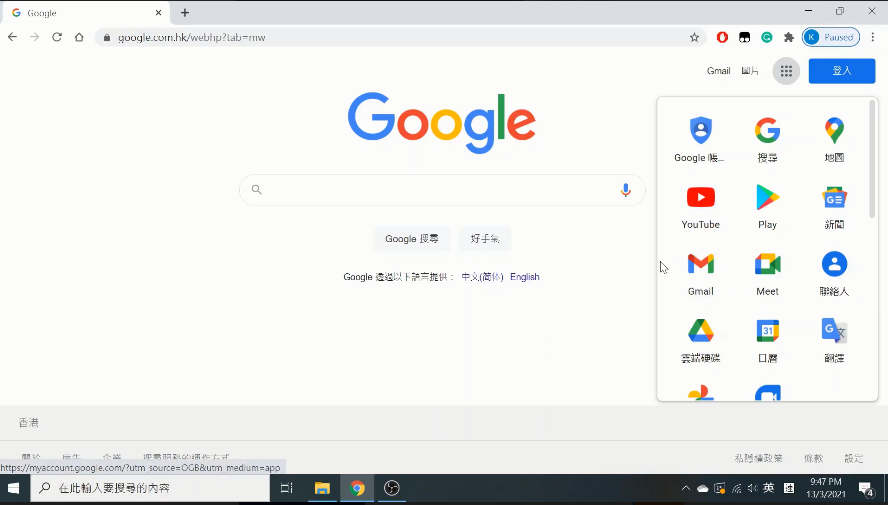The image size is (888, 505).
Task: Open privacy policy footer link
Action: (758, 459)
